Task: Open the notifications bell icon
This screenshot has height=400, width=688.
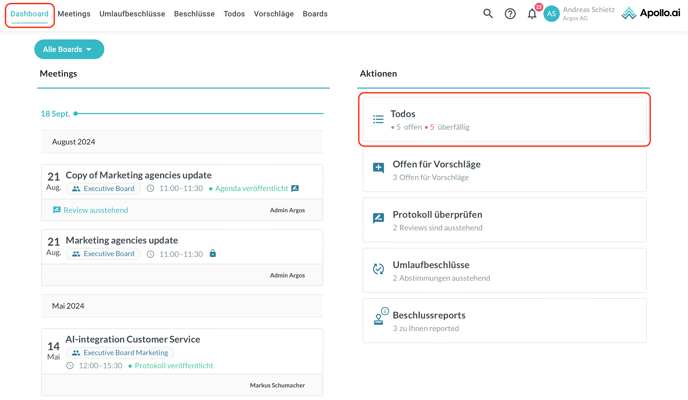Action: 532,14
